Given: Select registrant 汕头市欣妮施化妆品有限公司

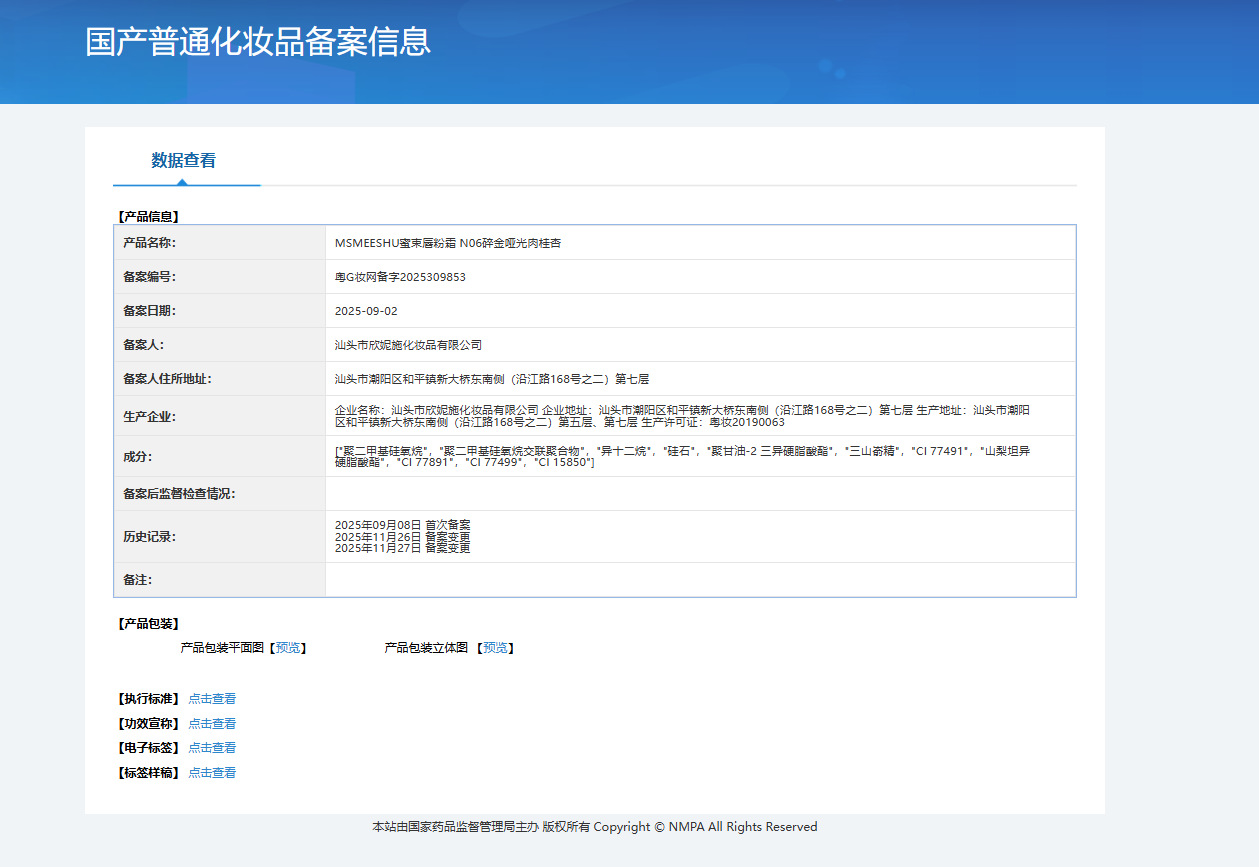Looking at the screenshot, I should tap(408, 345).
